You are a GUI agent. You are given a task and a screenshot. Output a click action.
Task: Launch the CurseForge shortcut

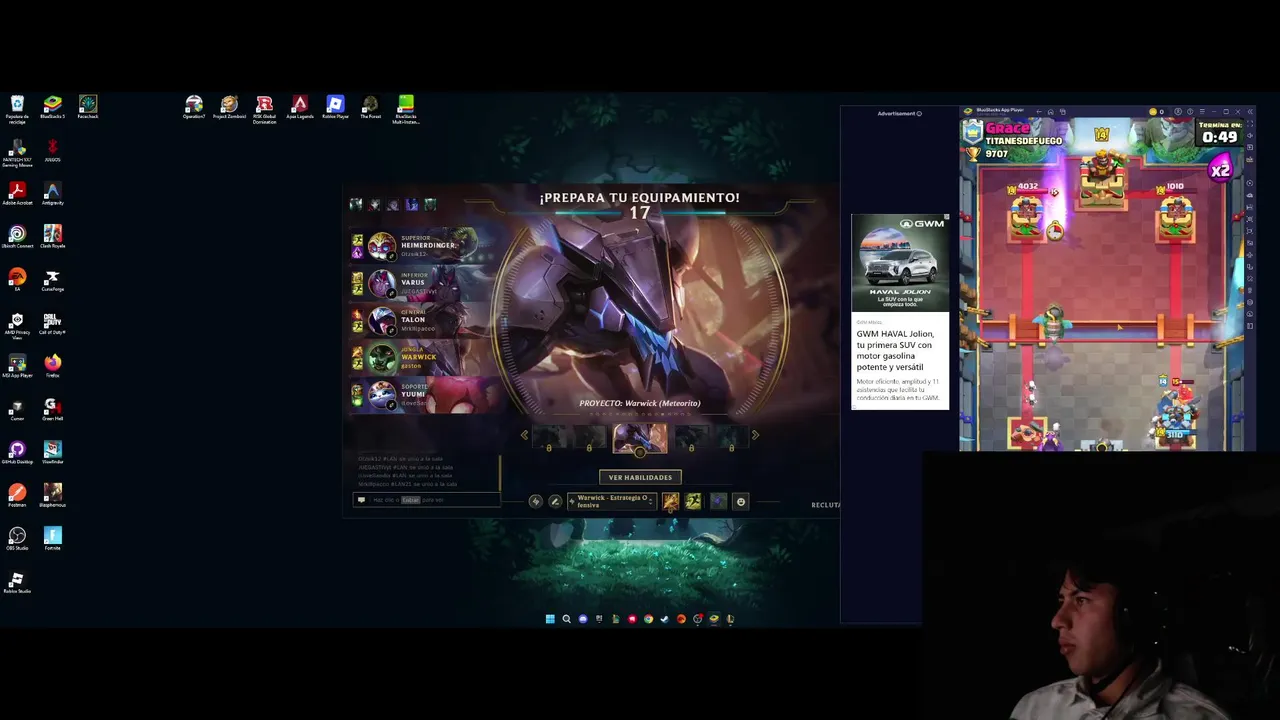point(53,279)
